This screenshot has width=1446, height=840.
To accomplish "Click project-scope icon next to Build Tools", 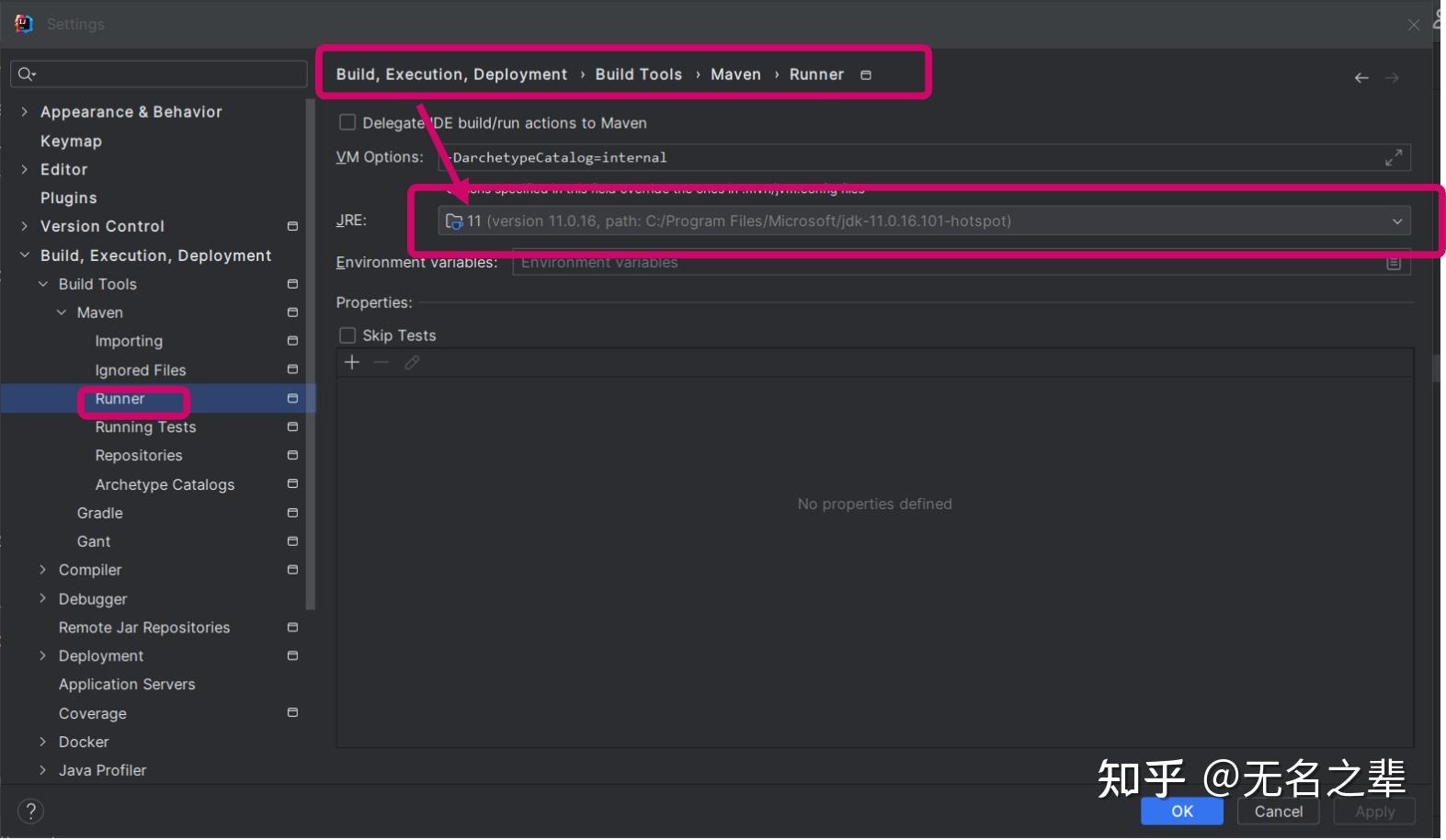I will [x=292, y=285].
